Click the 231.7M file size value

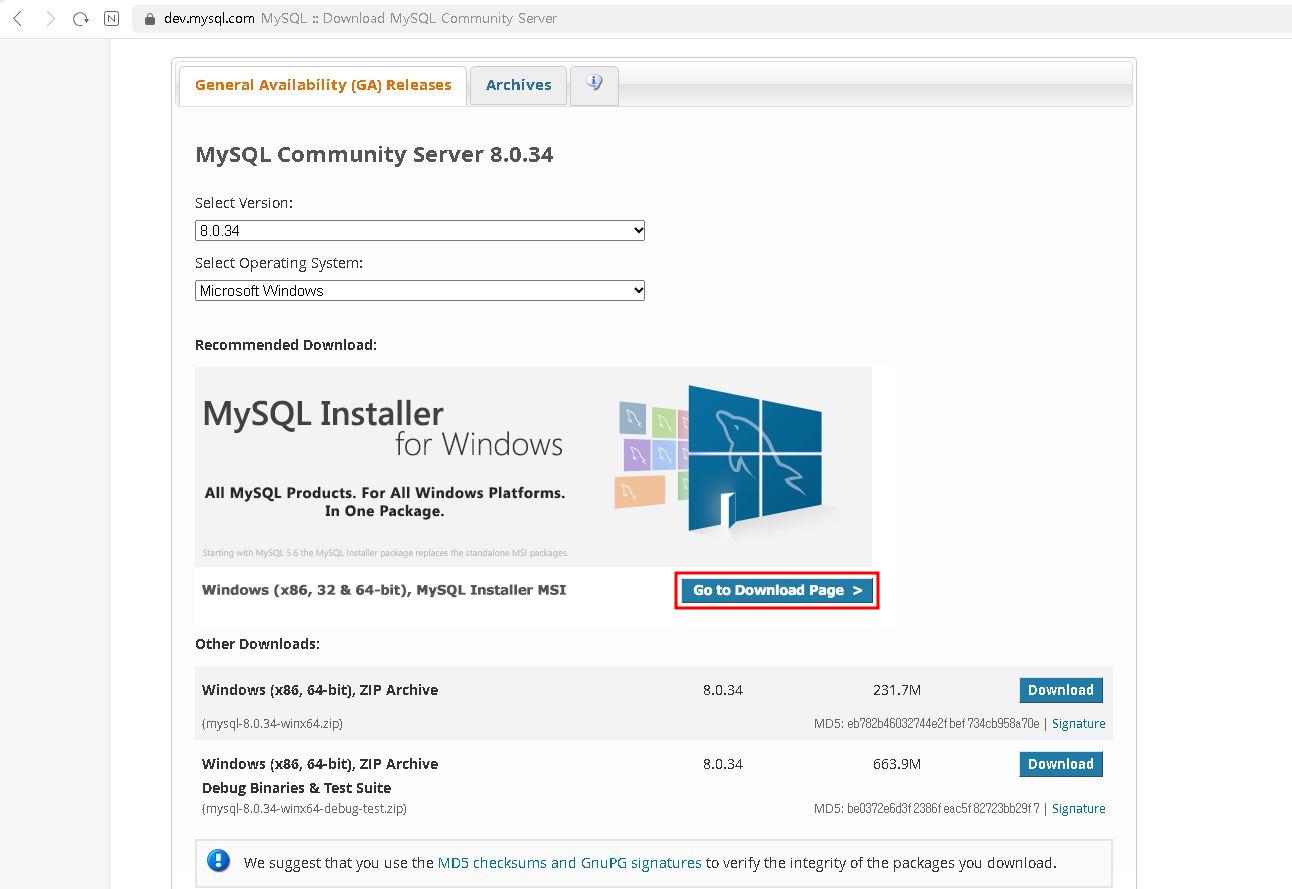pos(896,690)
